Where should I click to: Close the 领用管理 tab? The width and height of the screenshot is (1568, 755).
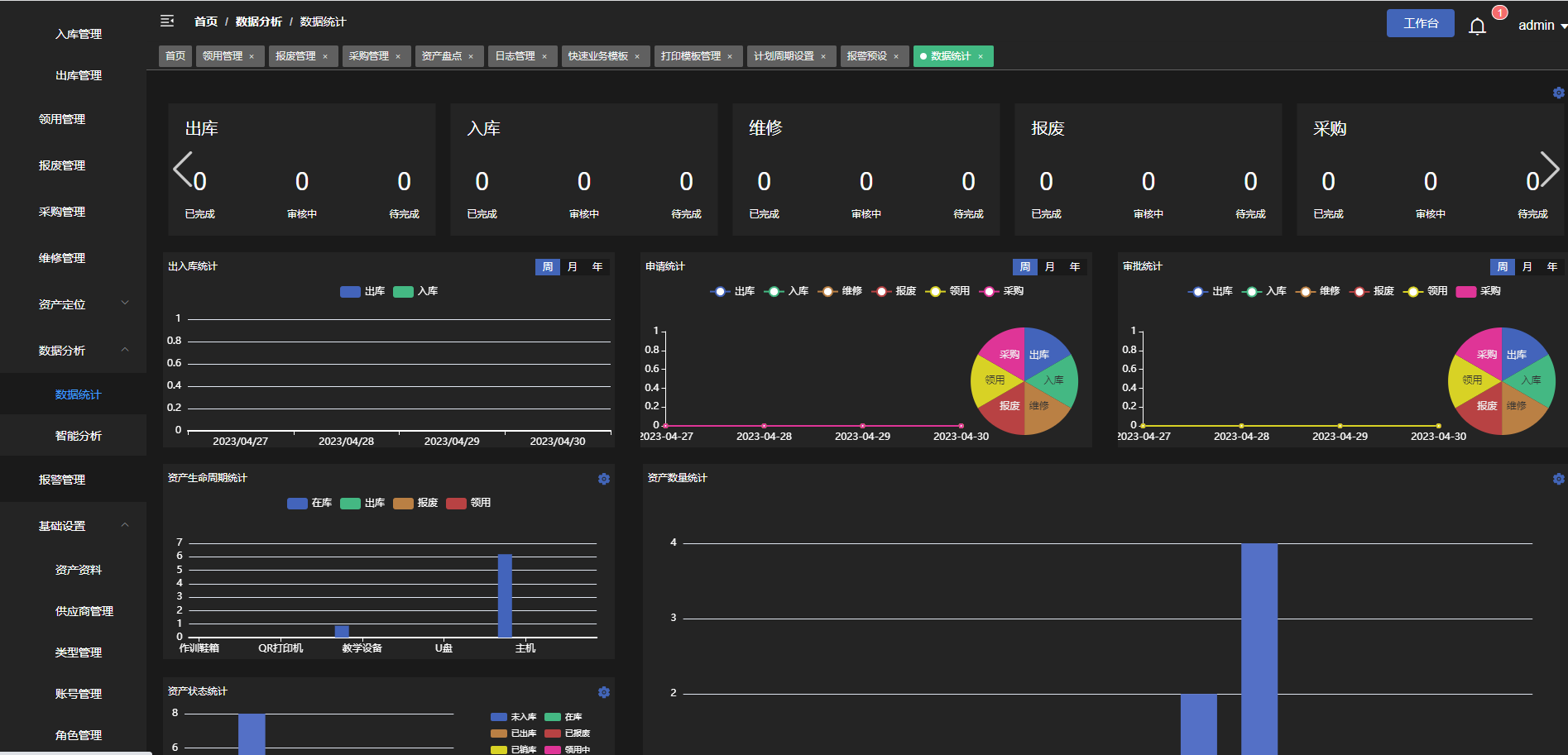pos(252,56)
